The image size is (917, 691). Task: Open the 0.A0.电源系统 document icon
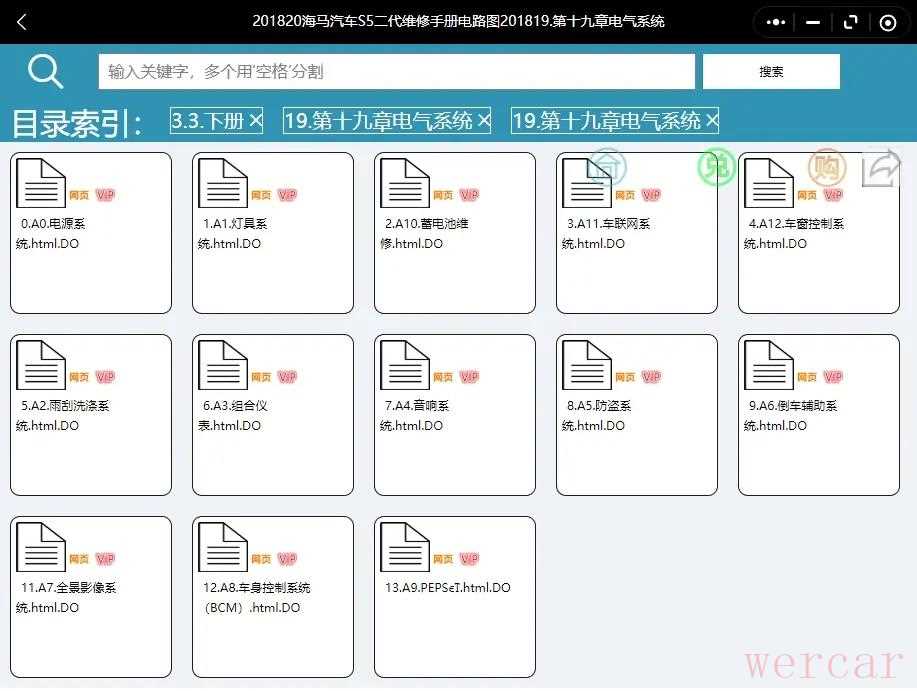(x=41, y=182)
